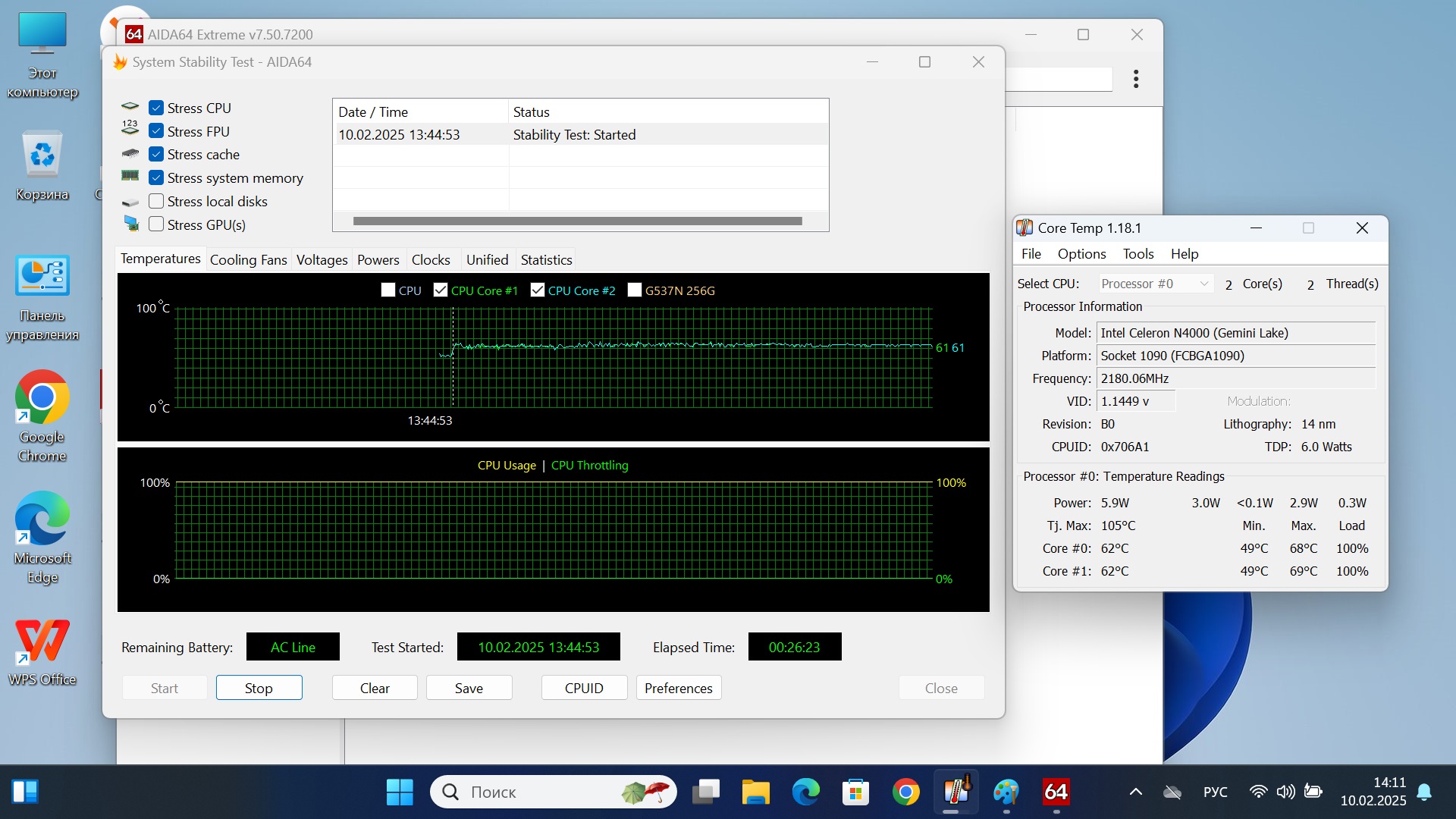This screenshot has width=1456, height=819.
Task: Click the Clear button
Action: pos(375,688)
